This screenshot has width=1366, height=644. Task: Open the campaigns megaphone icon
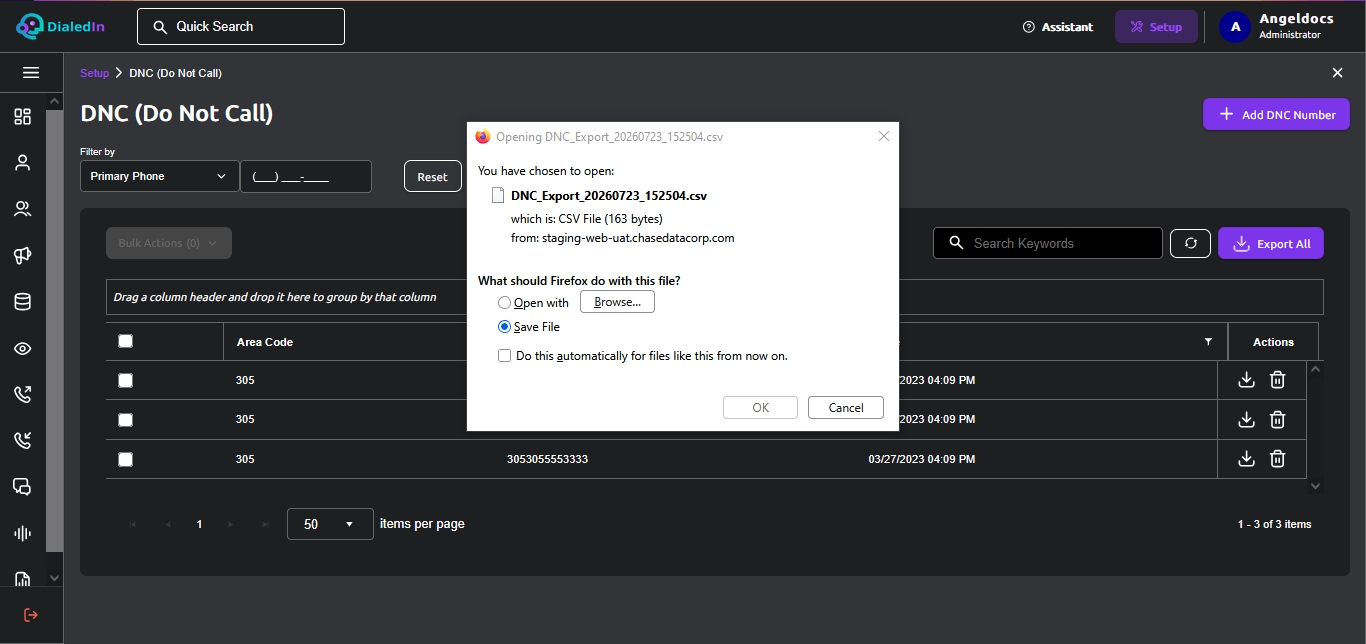point(23,256)
